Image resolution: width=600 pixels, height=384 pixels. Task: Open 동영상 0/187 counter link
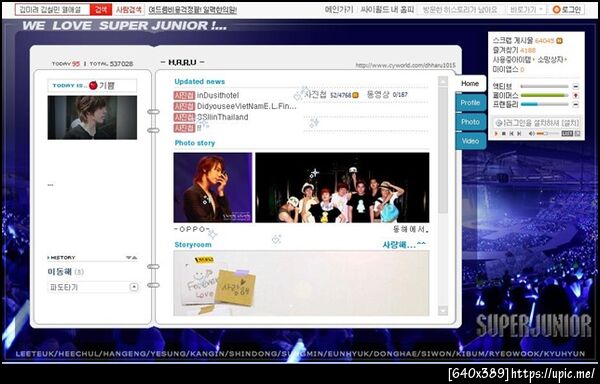pyautogui.click(x=387, y=94)
